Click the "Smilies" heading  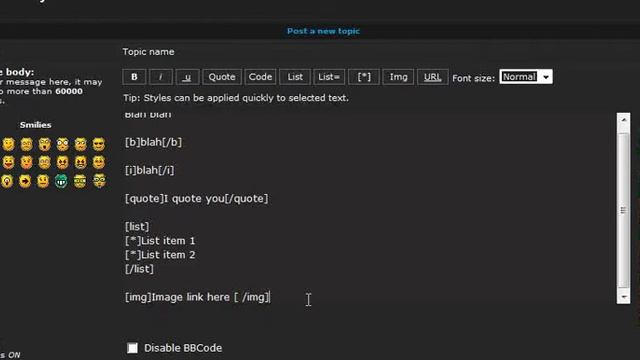click(36, 125)
